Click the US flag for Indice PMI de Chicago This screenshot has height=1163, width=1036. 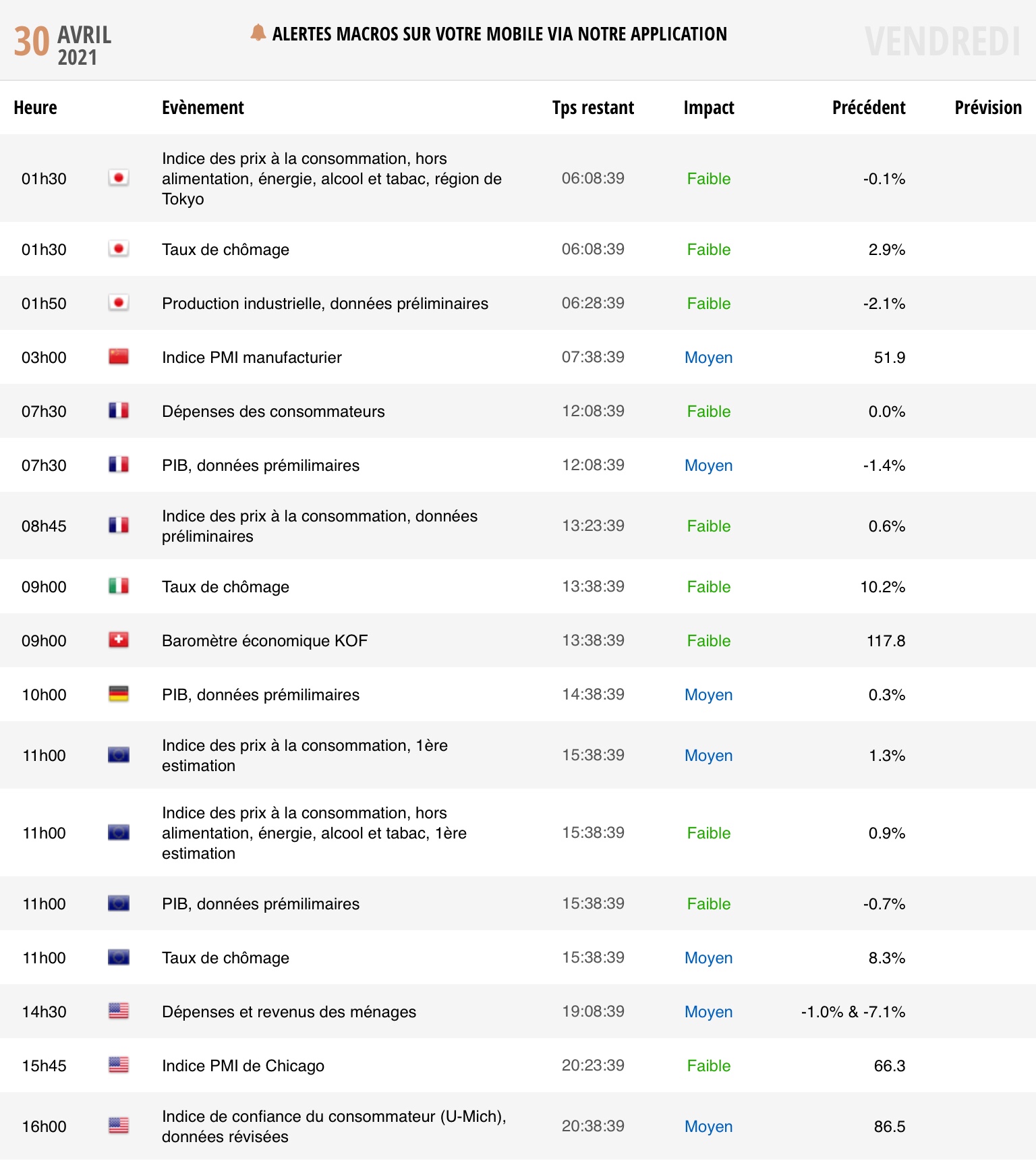[x=119, y=1065]
